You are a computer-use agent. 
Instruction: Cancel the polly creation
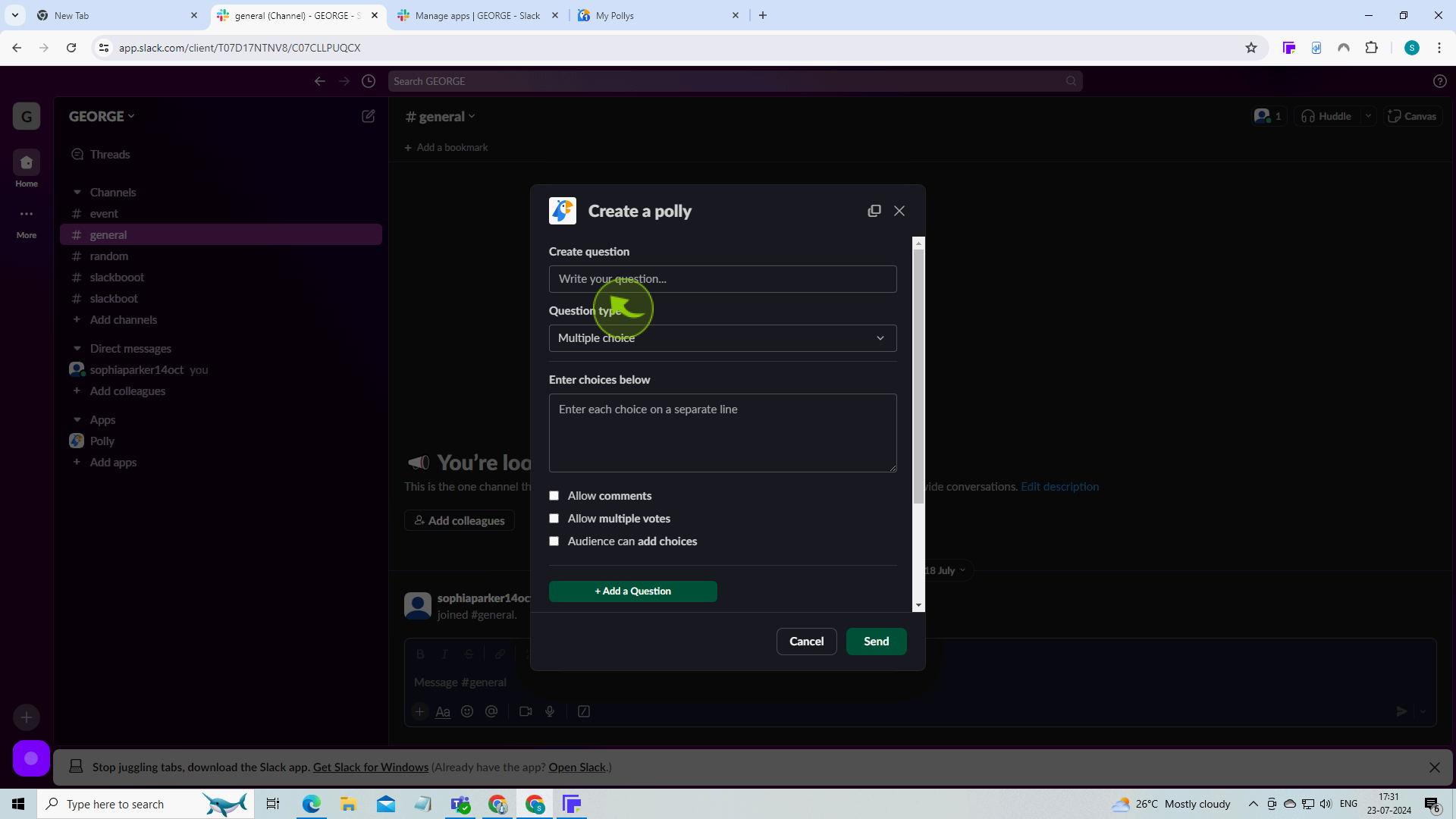(807, 642)
